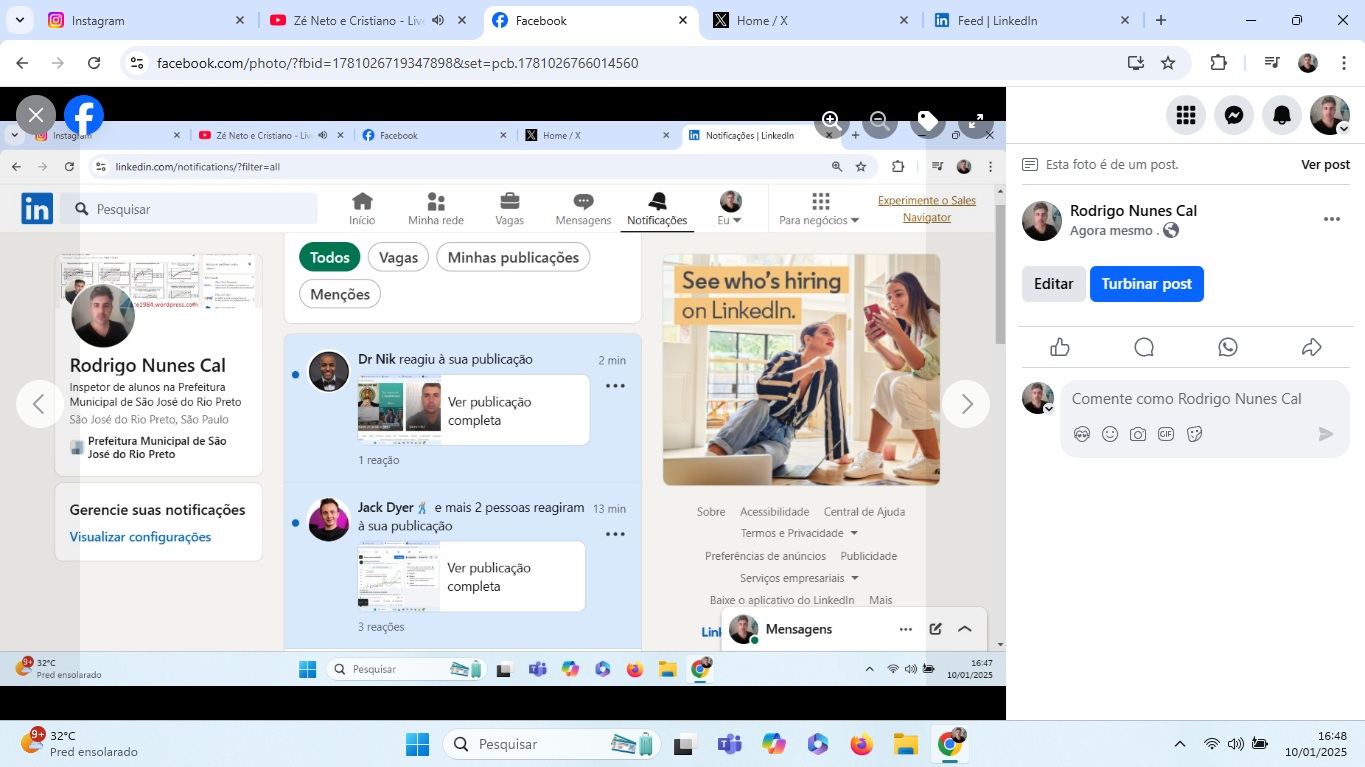Screen dimensions: 1365x767
Task: Launch Microsoft Teams from taskbar
Action: (x=729, y=744)
